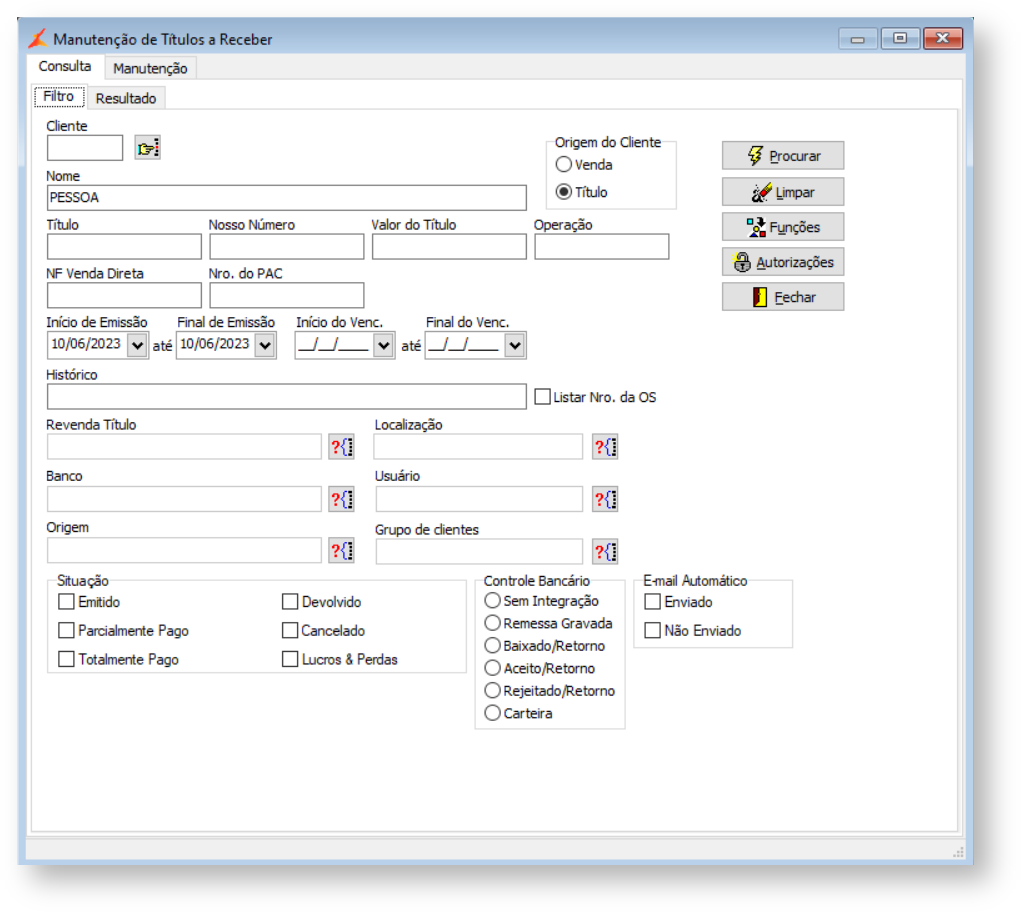
Task: Click the Histórico text field
Action: [287, 397]
